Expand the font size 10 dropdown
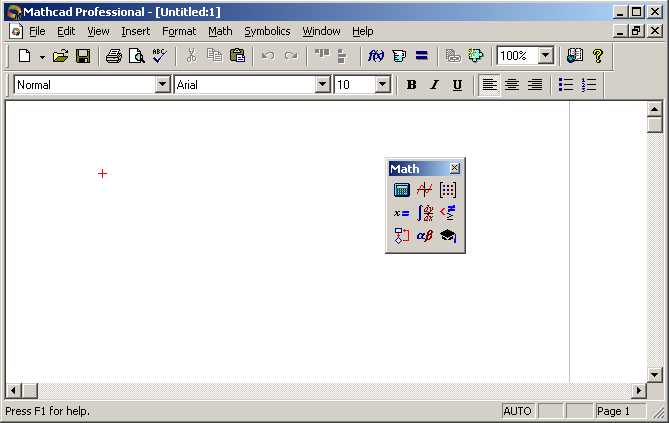 click(x=383, y=85)
